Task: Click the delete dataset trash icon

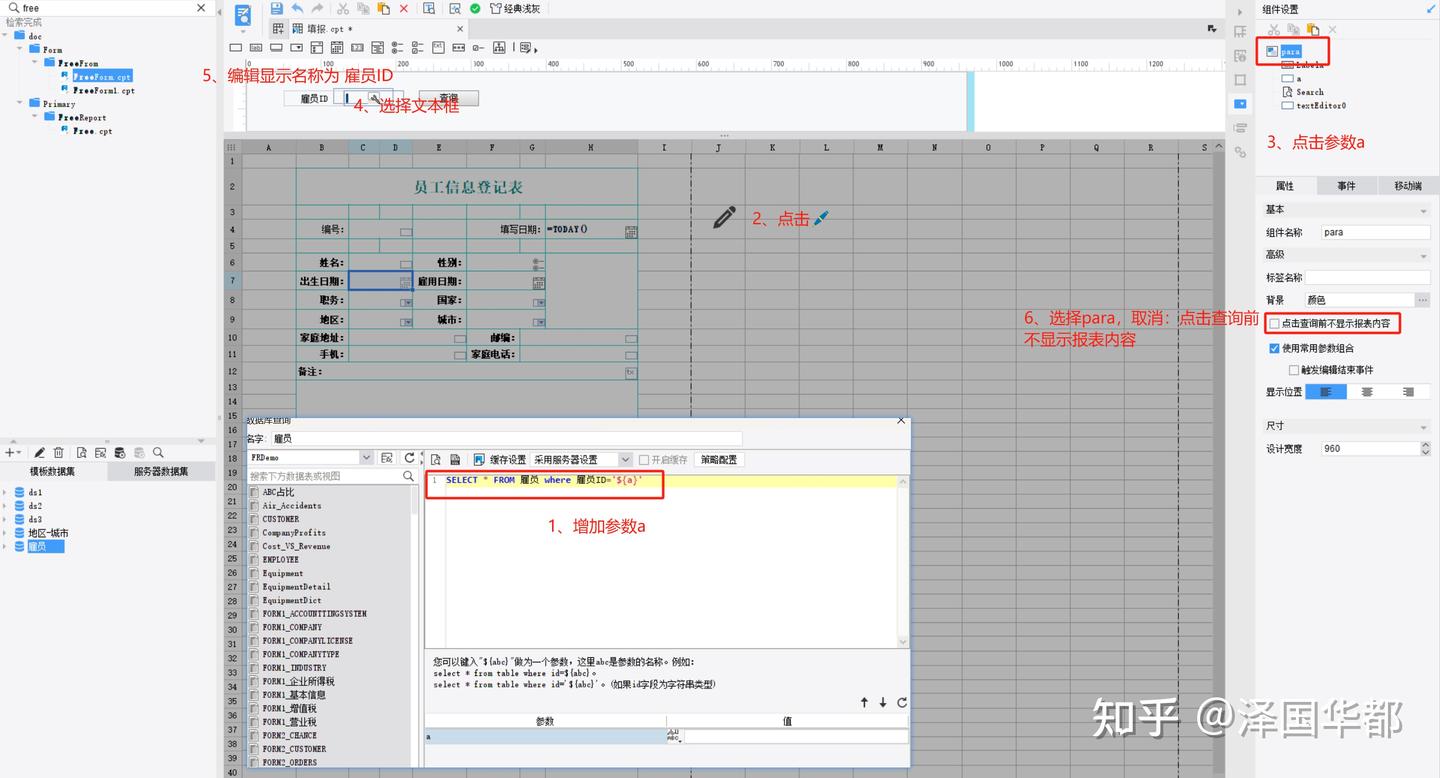Action: 58,453
